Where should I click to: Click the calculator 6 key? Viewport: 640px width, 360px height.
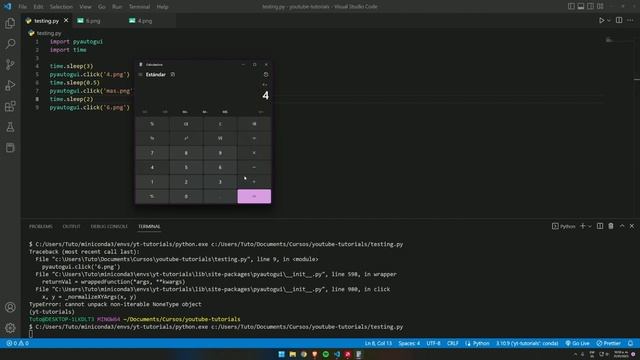point(220,167)
